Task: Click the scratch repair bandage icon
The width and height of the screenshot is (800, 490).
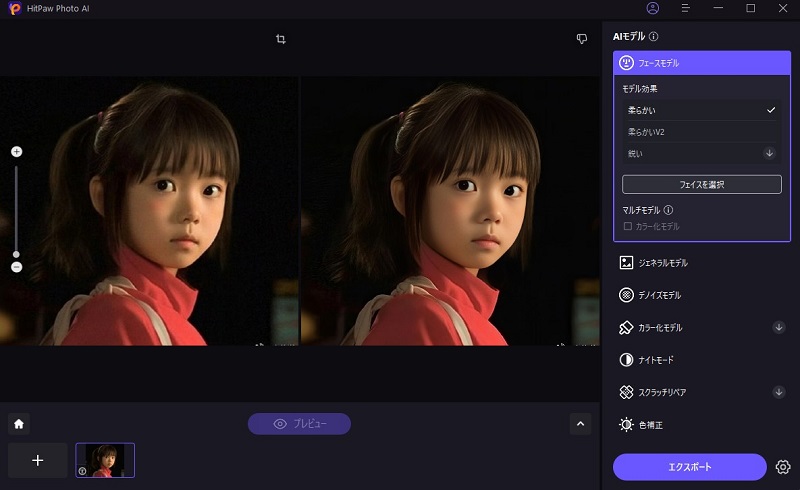Action: [626, 392]
